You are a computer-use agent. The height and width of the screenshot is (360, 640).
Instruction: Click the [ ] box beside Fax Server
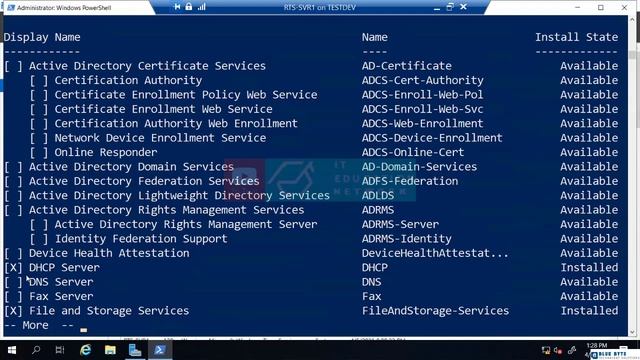pyautogui.click(x=13, y=296)
